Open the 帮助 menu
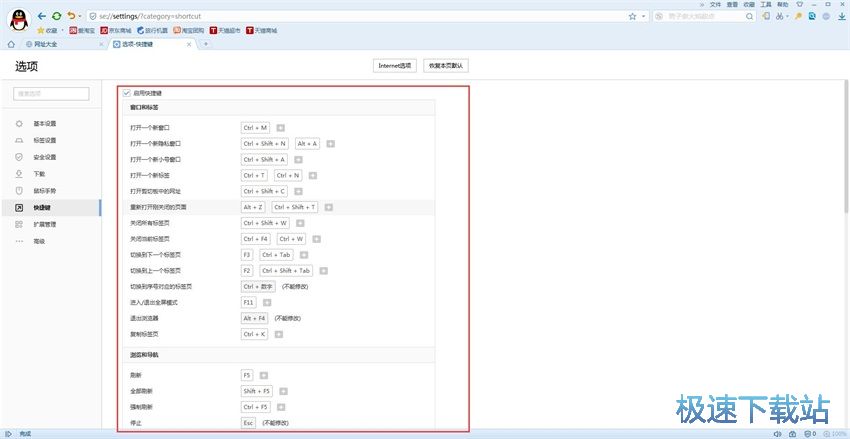The width and height of the screenshot is (850, 439). pyautogui.click(x=782, y=4)
